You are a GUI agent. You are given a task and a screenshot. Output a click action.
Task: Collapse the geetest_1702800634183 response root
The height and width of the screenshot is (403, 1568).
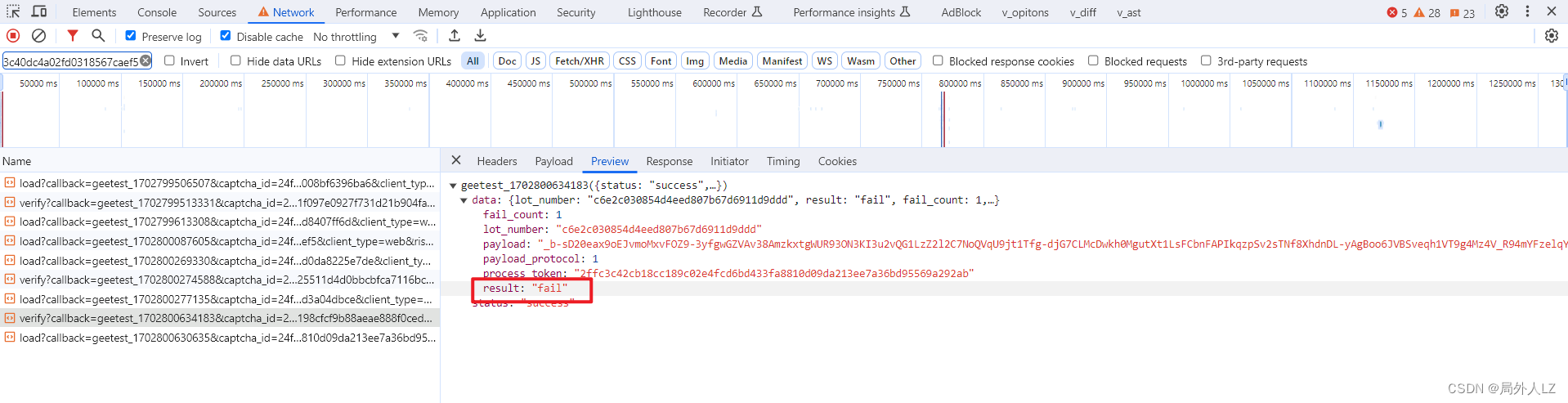click(x=453, y=186)
